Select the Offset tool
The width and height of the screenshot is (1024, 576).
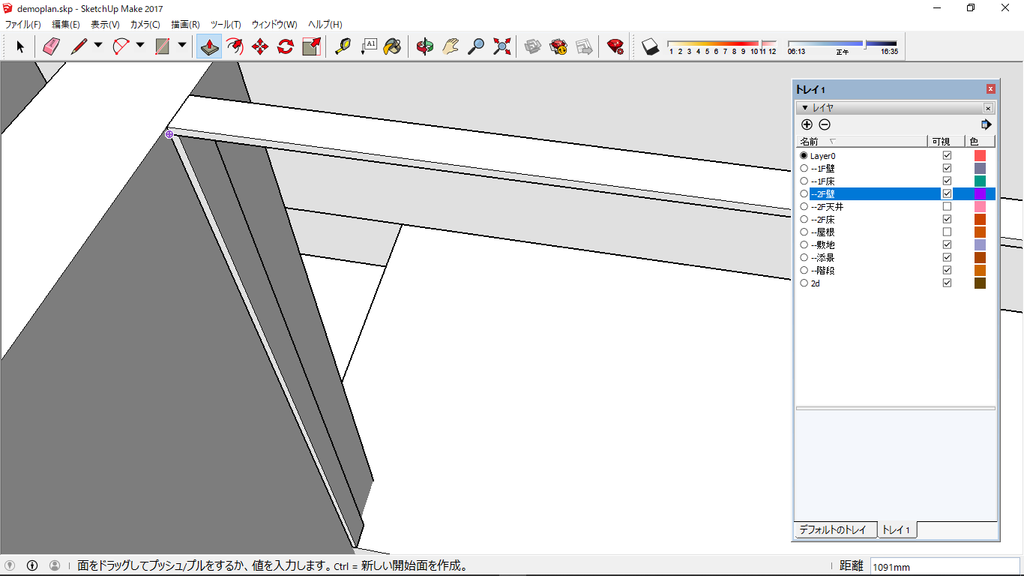[x=235, y=46]
